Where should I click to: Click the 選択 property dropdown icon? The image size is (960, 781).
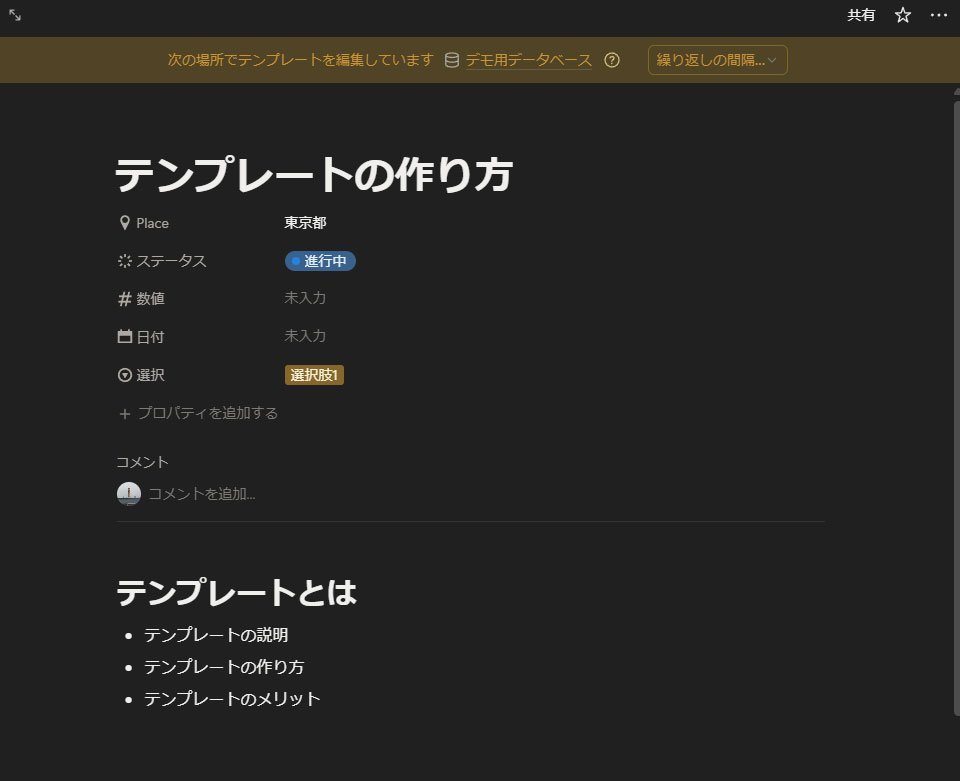pyautogui.click(x=125, y=375)
